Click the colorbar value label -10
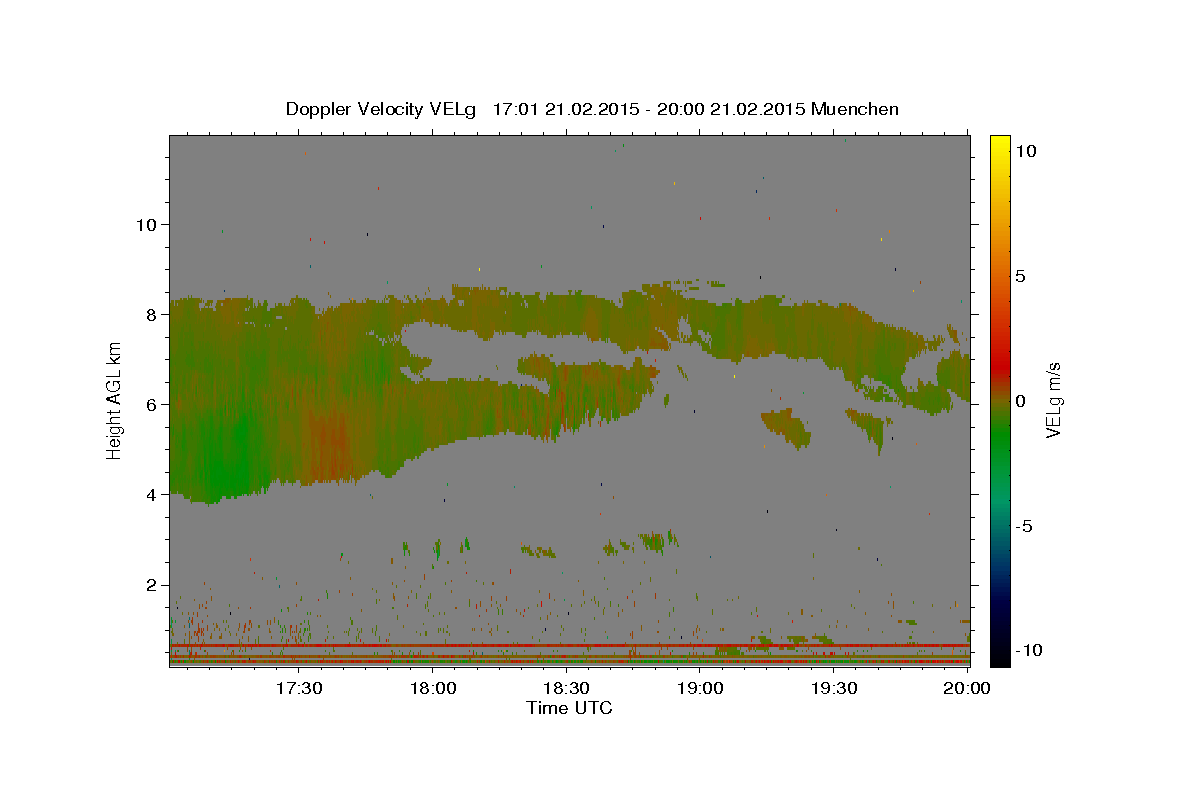Viewport: 1200px width, 800px height. coord(1029,650)
